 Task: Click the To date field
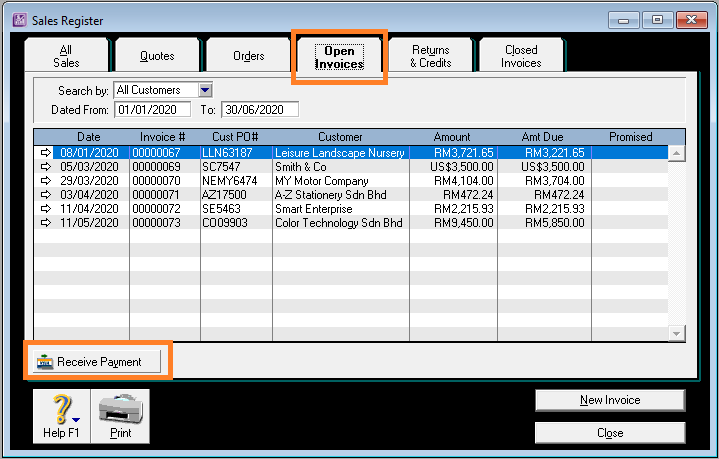click(x=260, y=110)
